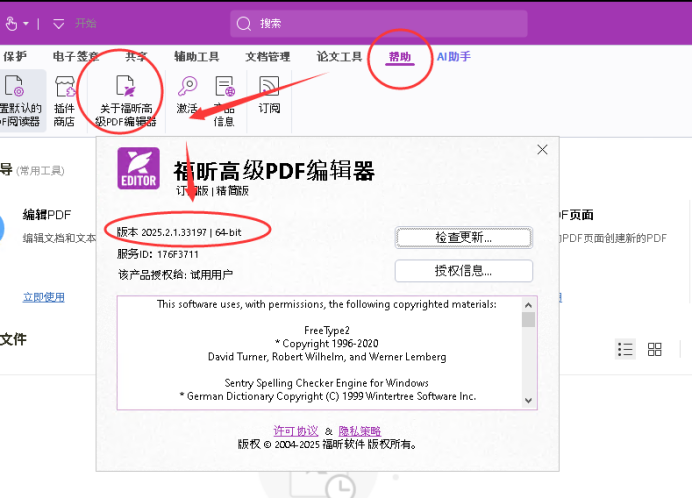Open 产品信息 from the ribbon

[x=224, y=87]
